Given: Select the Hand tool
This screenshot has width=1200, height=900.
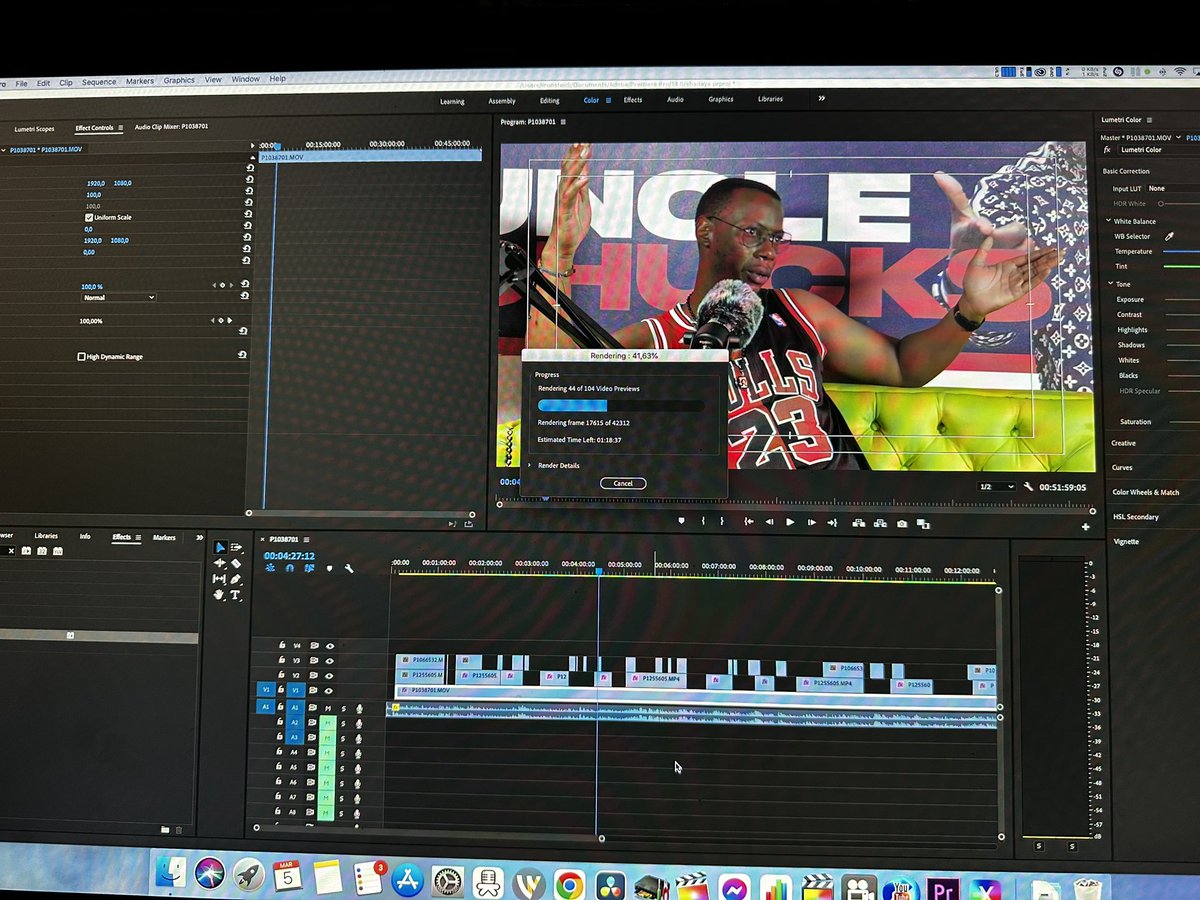Looking at the screenshot, I should click(x=220, y=595).
